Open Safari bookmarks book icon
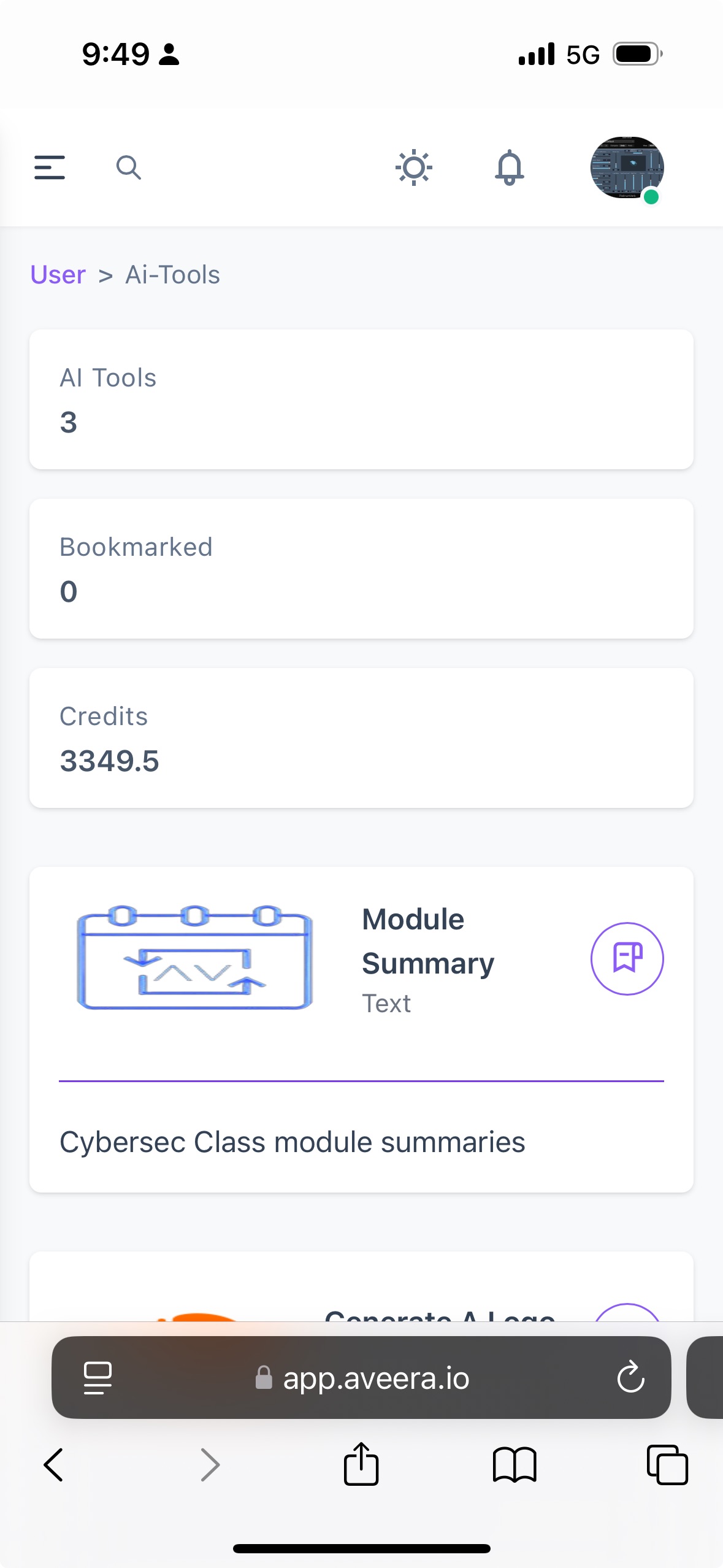 [515, 1465]
